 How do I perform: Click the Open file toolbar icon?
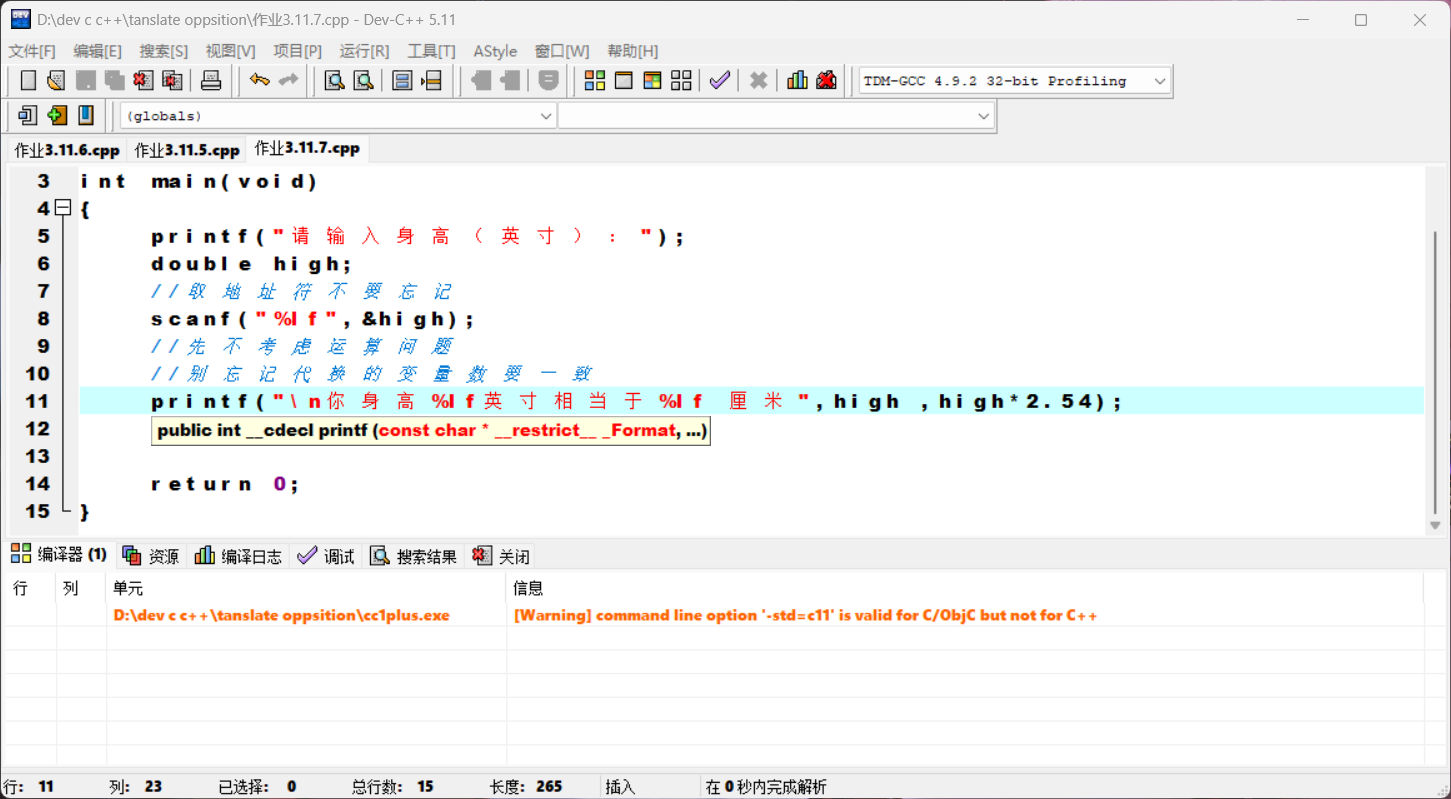56,81
